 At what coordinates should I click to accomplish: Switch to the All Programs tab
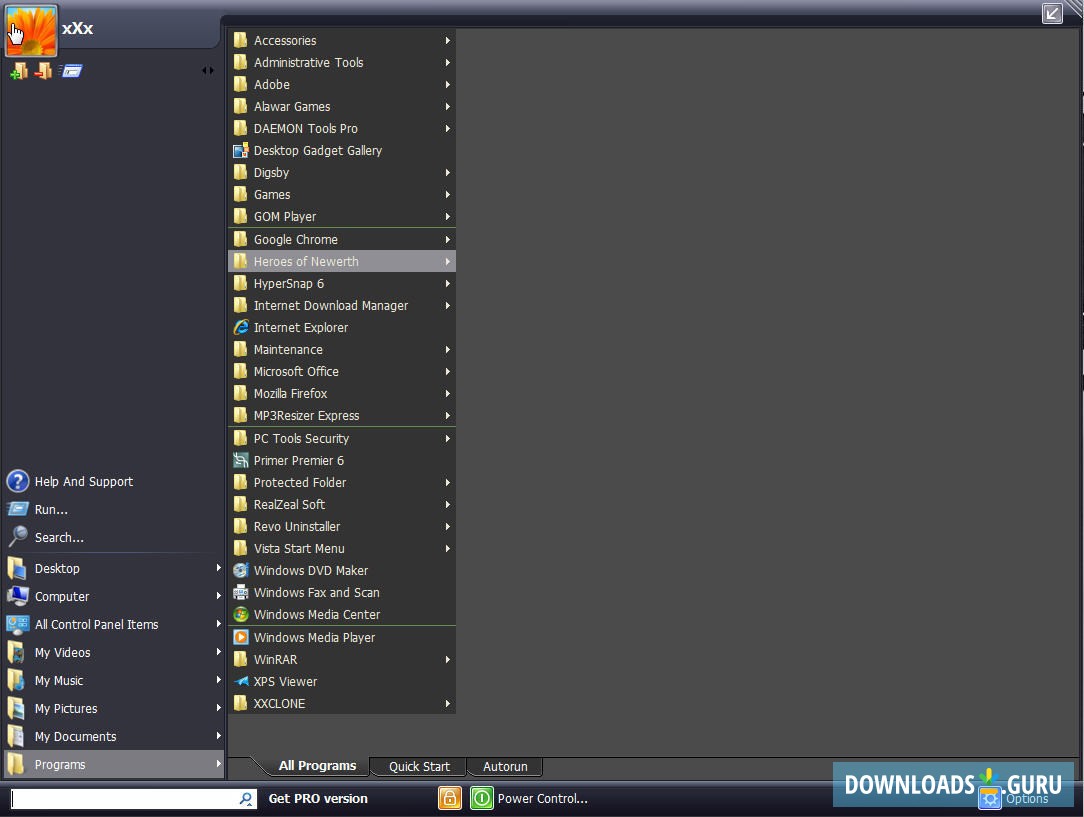pyautogui.click(x=317, y=766)
